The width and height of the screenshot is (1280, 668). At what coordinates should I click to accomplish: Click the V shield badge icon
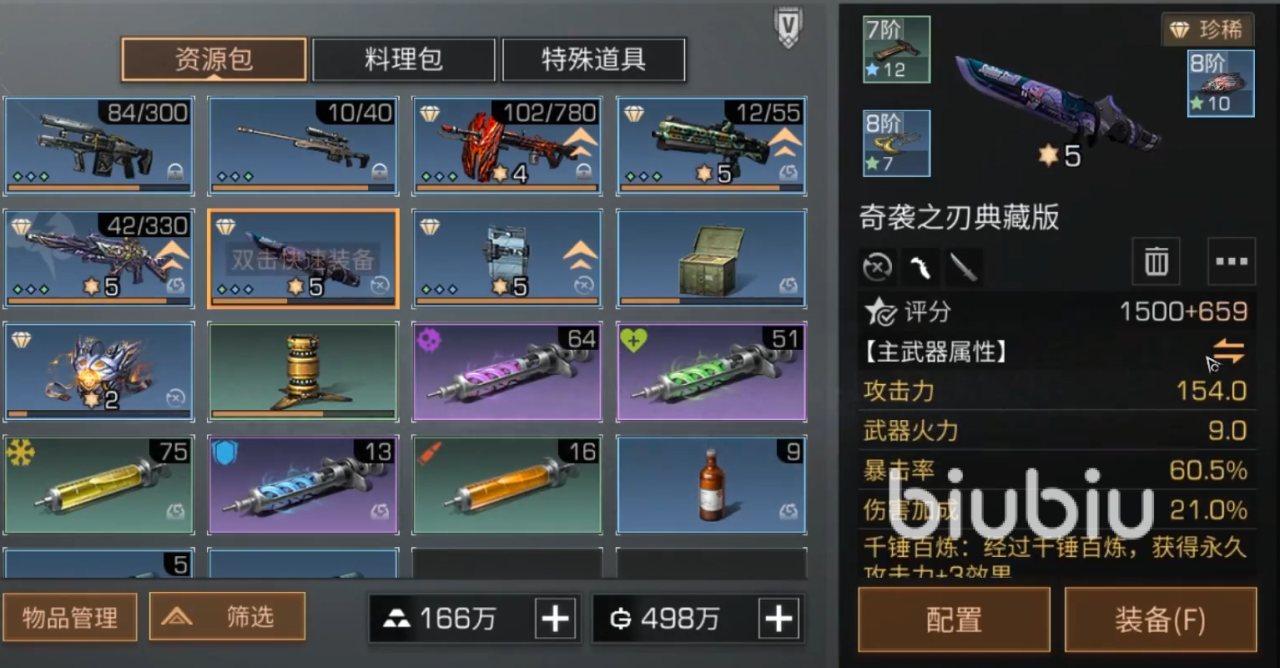[x=789, y=27]
